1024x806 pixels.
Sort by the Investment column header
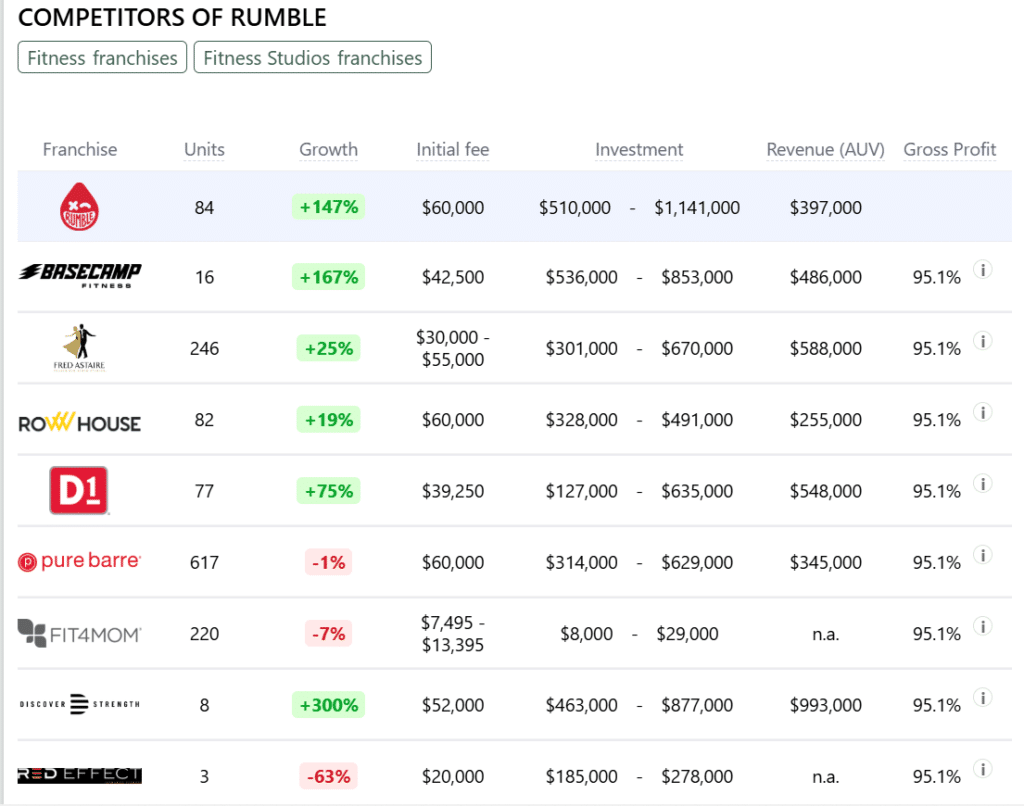point(639,150)
